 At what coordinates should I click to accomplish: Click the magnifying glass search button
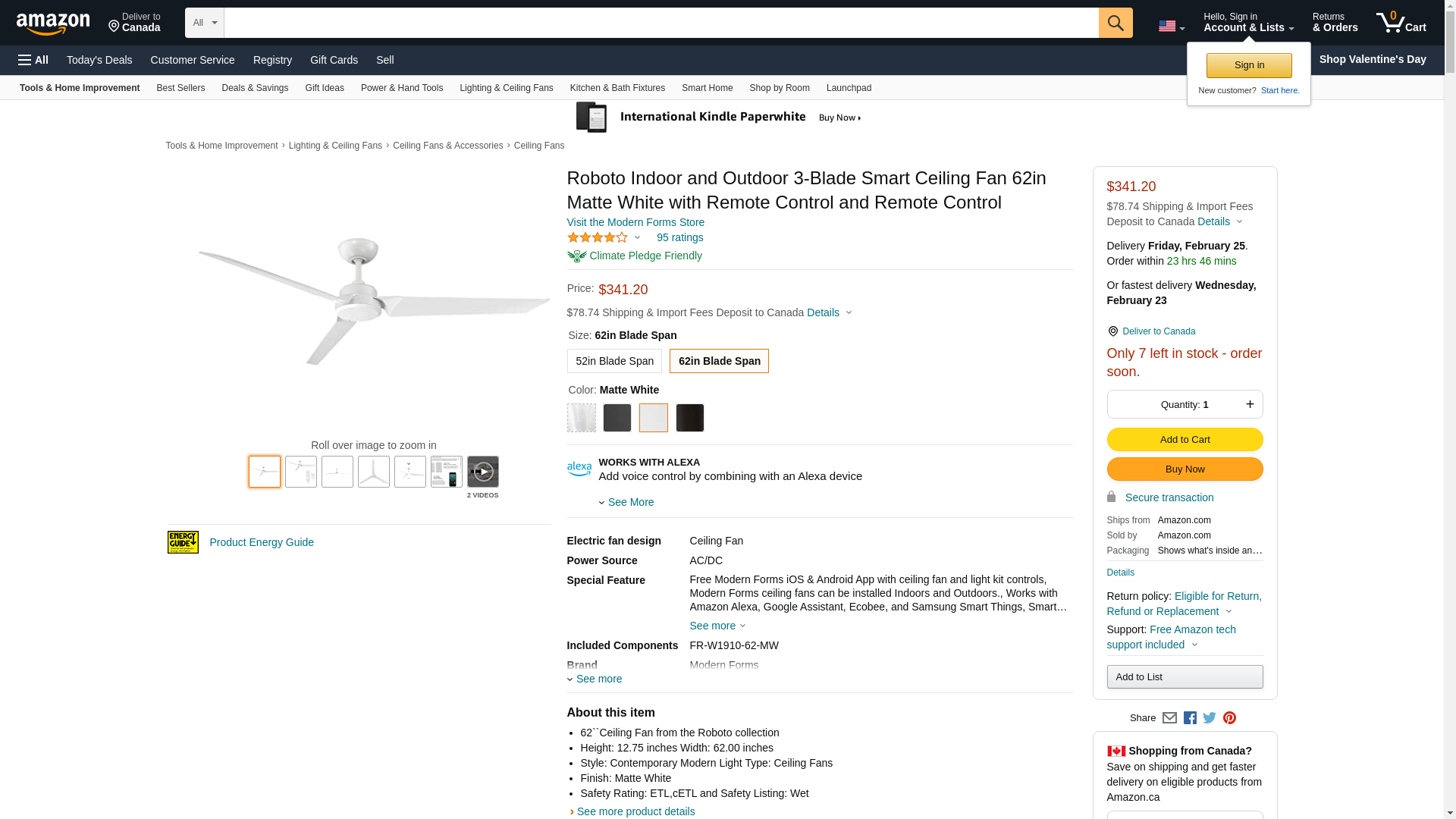1115,23
